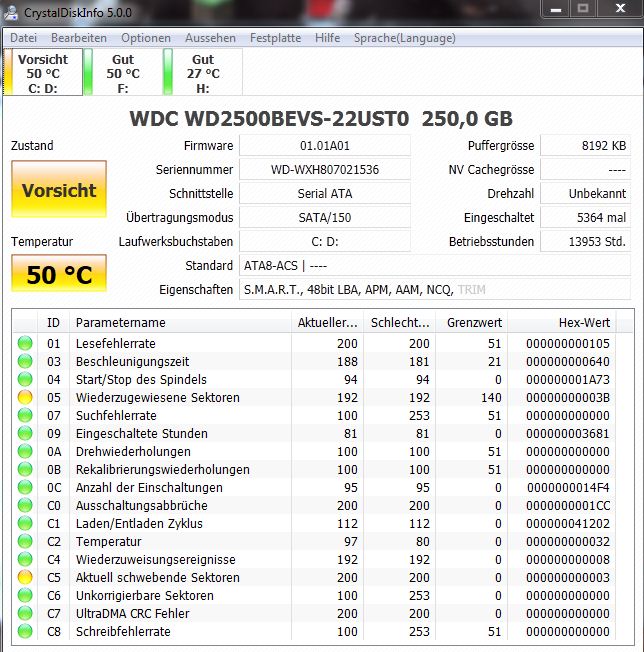The height and width of the screenshot is (652, 644).
Task: Click Grenzwert value 140
Action: pyautogui.click(x=491, y=398)
